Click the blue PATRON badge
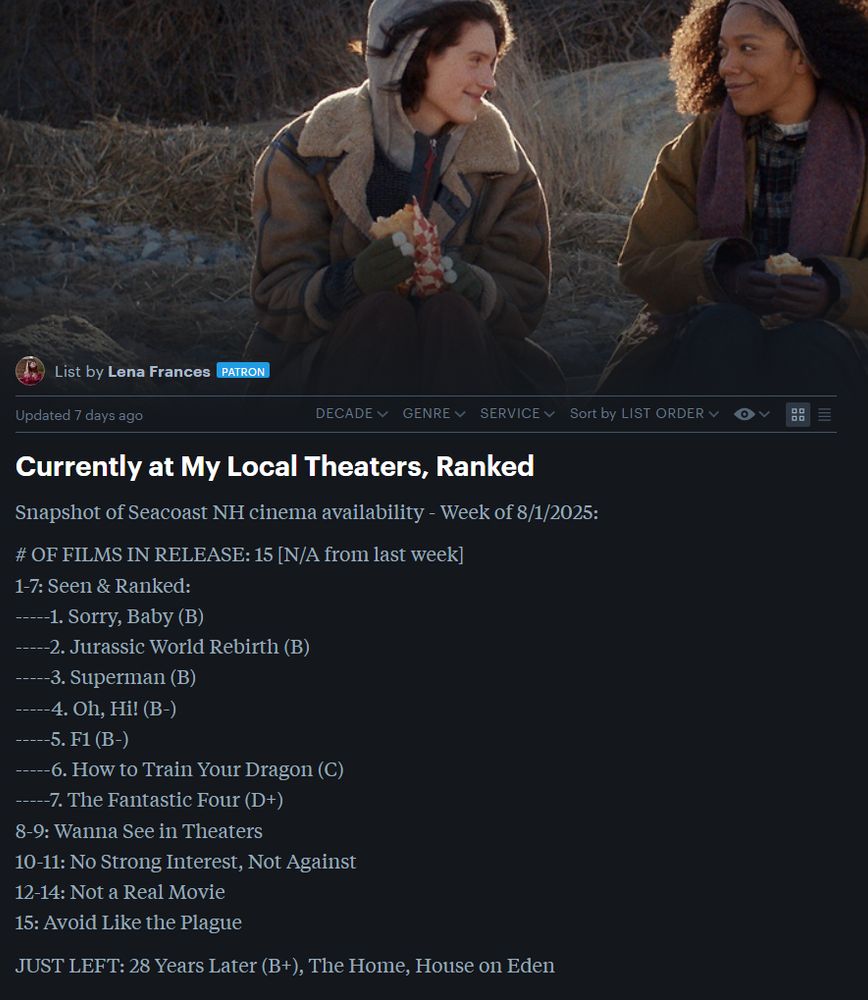 click(x=243, y=371)
